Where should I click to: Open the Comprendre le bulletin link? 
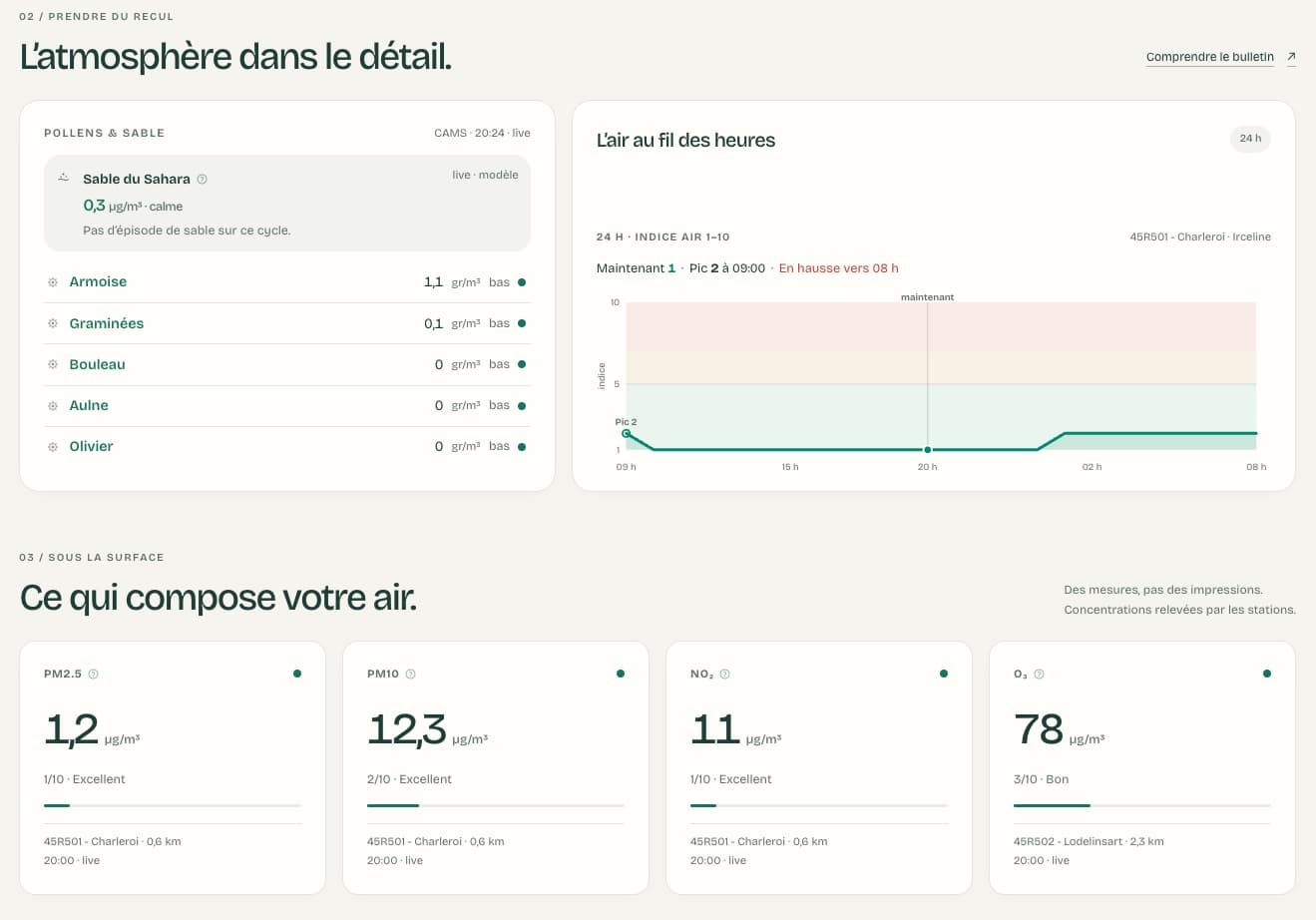pos(1210,57)
